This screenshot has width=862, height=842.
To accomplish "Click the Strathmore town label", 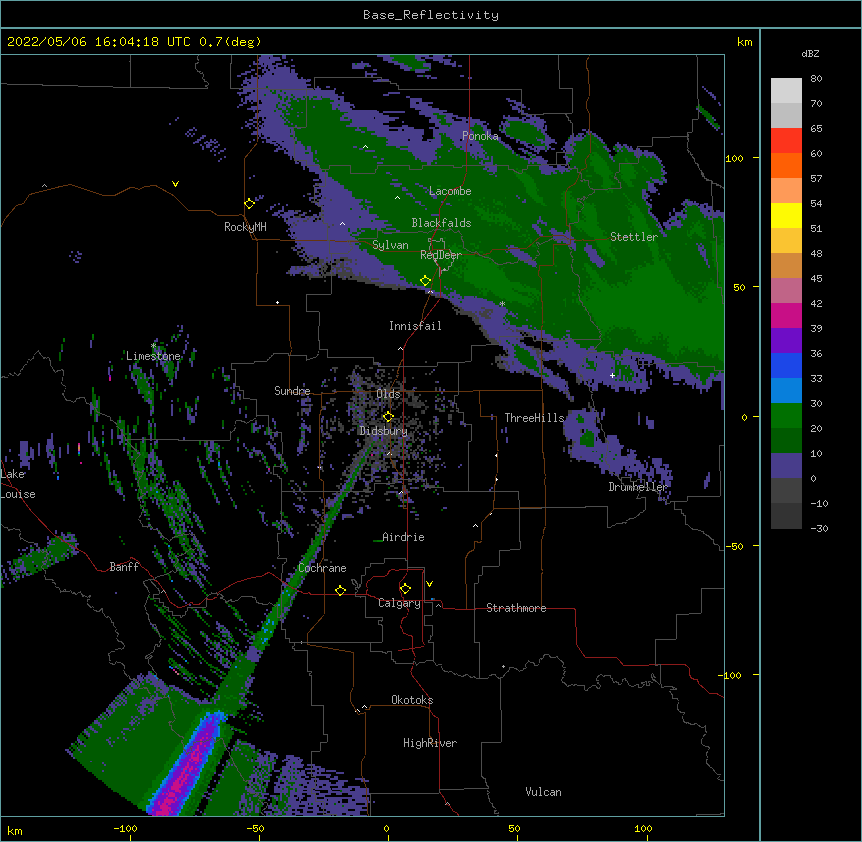I will [x=516, y=608].
